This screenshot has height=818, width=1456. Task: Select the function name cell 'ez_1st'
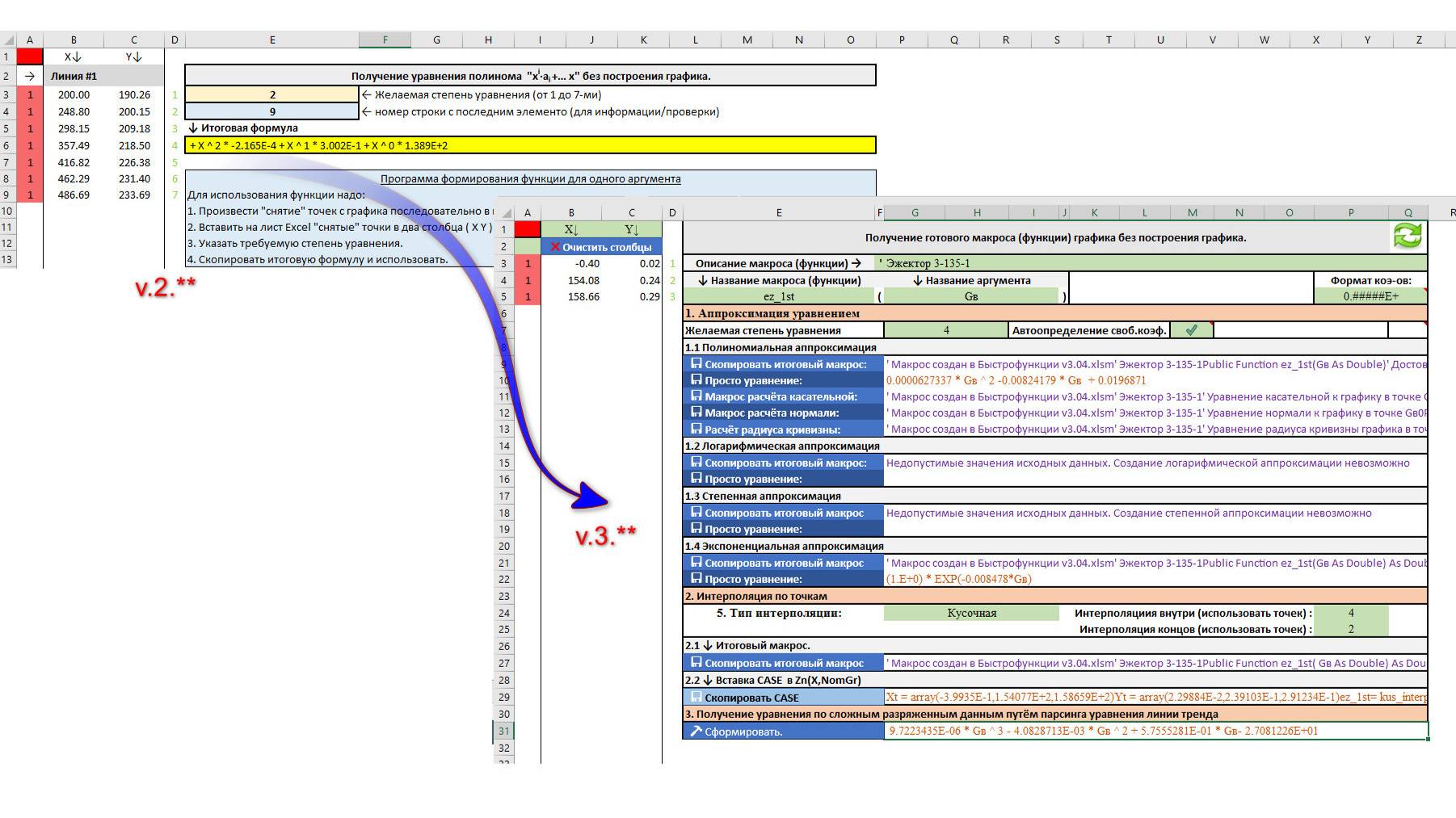[779, 296]
